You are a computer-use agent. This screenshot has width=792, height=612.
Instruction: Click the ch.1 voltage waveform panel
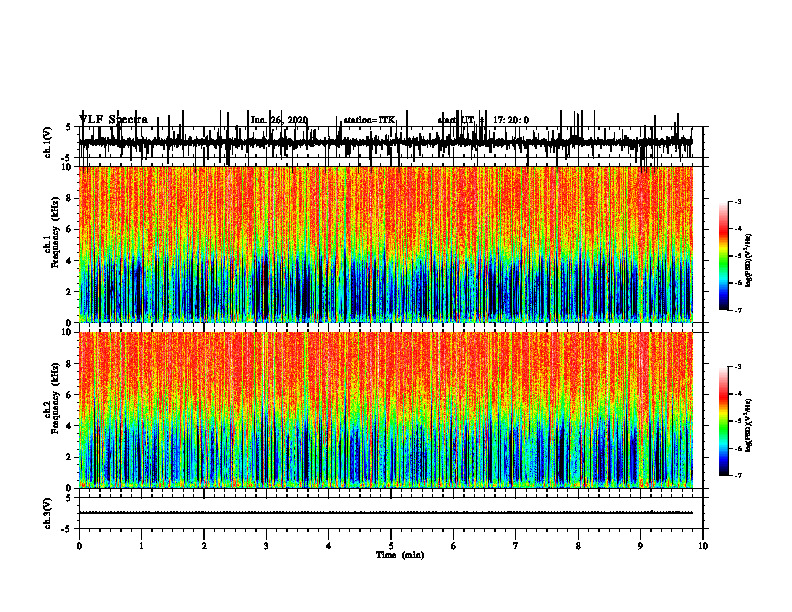click(390, 142)
